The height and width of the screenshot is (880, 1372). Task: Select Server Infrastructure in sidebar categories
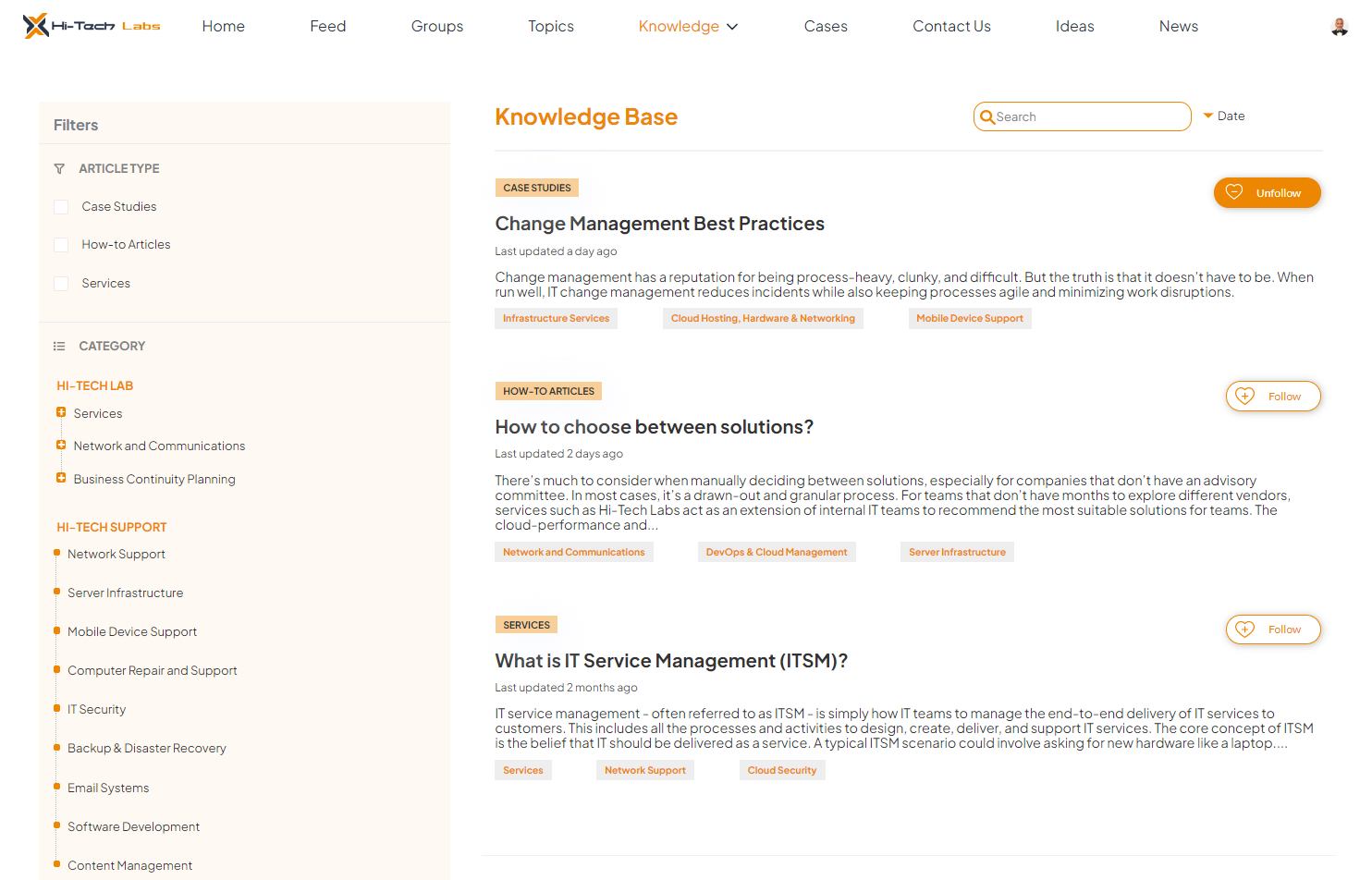(126, 593)
